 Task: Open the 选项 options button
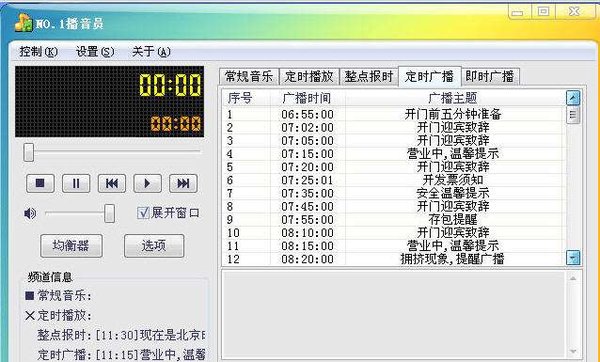(x=154, y=246)
